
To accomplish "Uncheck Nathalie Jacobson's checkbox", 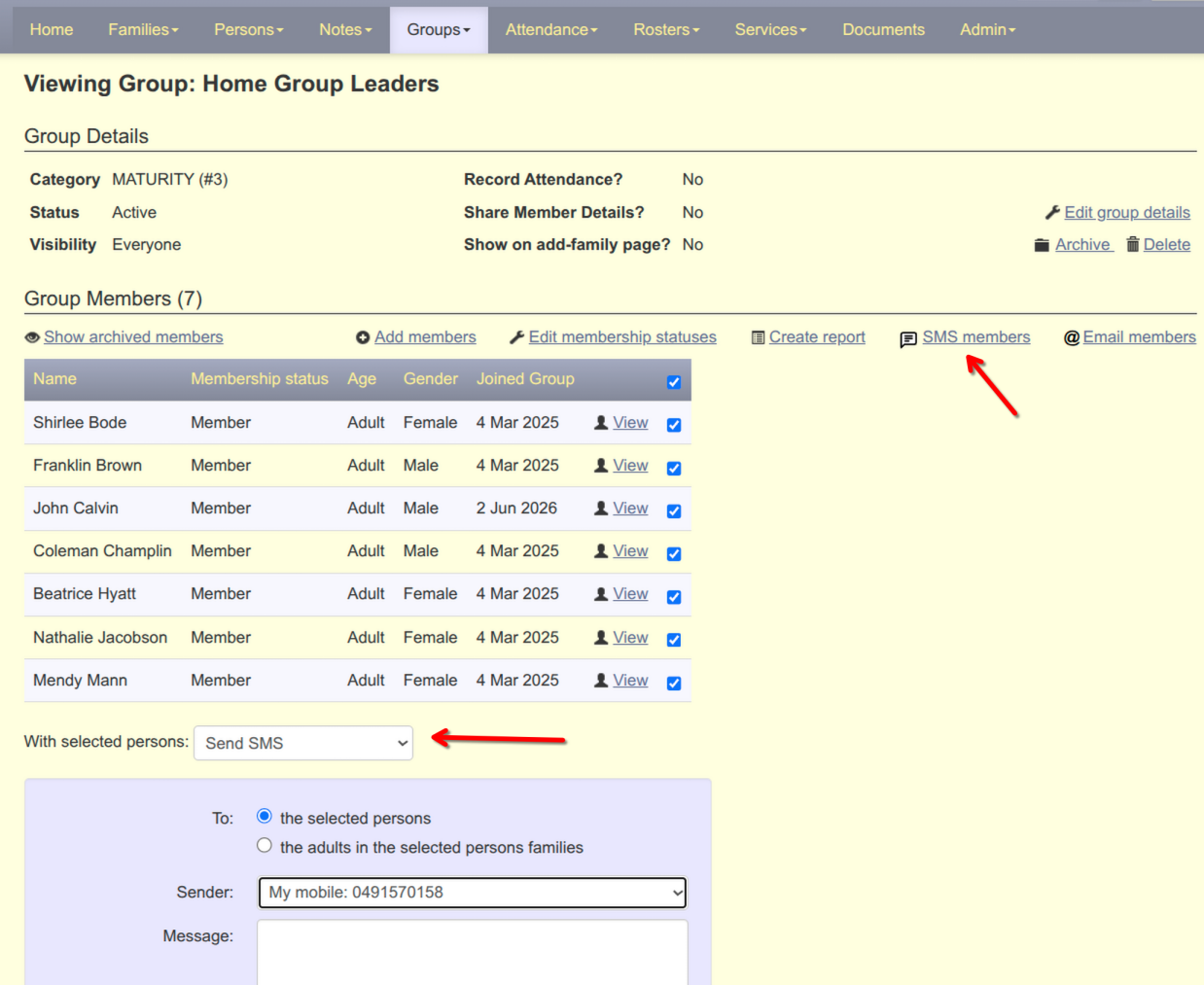I will point(674,640).
